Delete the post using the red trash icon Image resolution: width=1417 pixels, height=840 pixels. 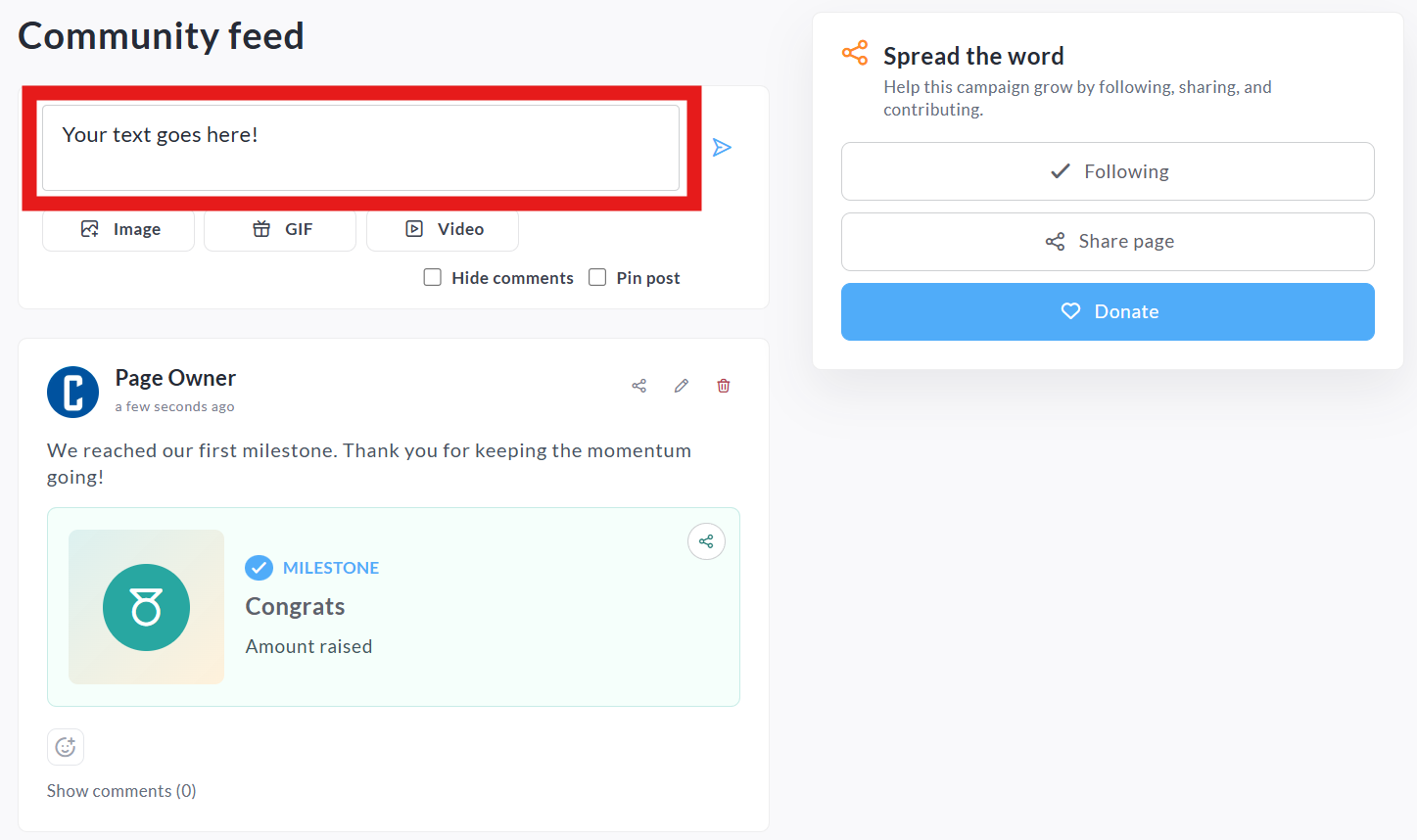724,386
